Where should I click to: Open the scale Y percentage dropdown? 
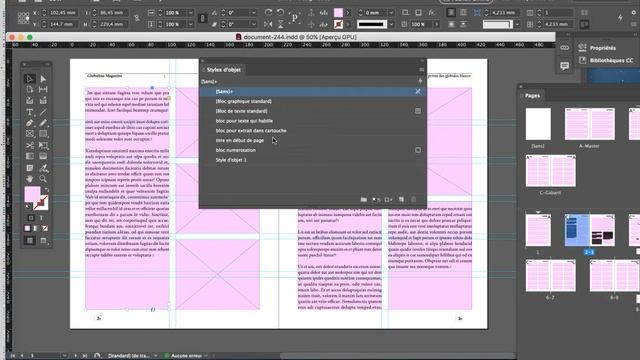(x=191, y=24)
